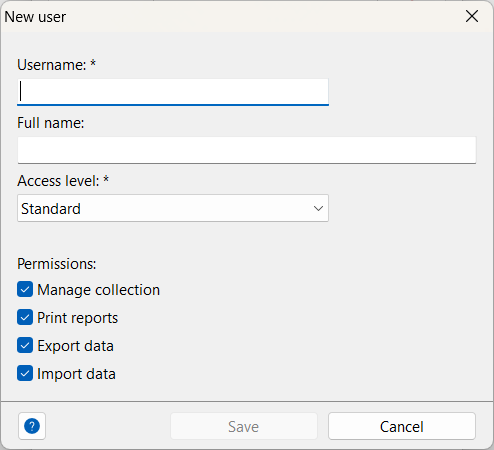The height and width of the screenshot is (450, 494).
Task: Toggle the Import data checkbox
Action: pyautogui.click(x=25, y=373)
